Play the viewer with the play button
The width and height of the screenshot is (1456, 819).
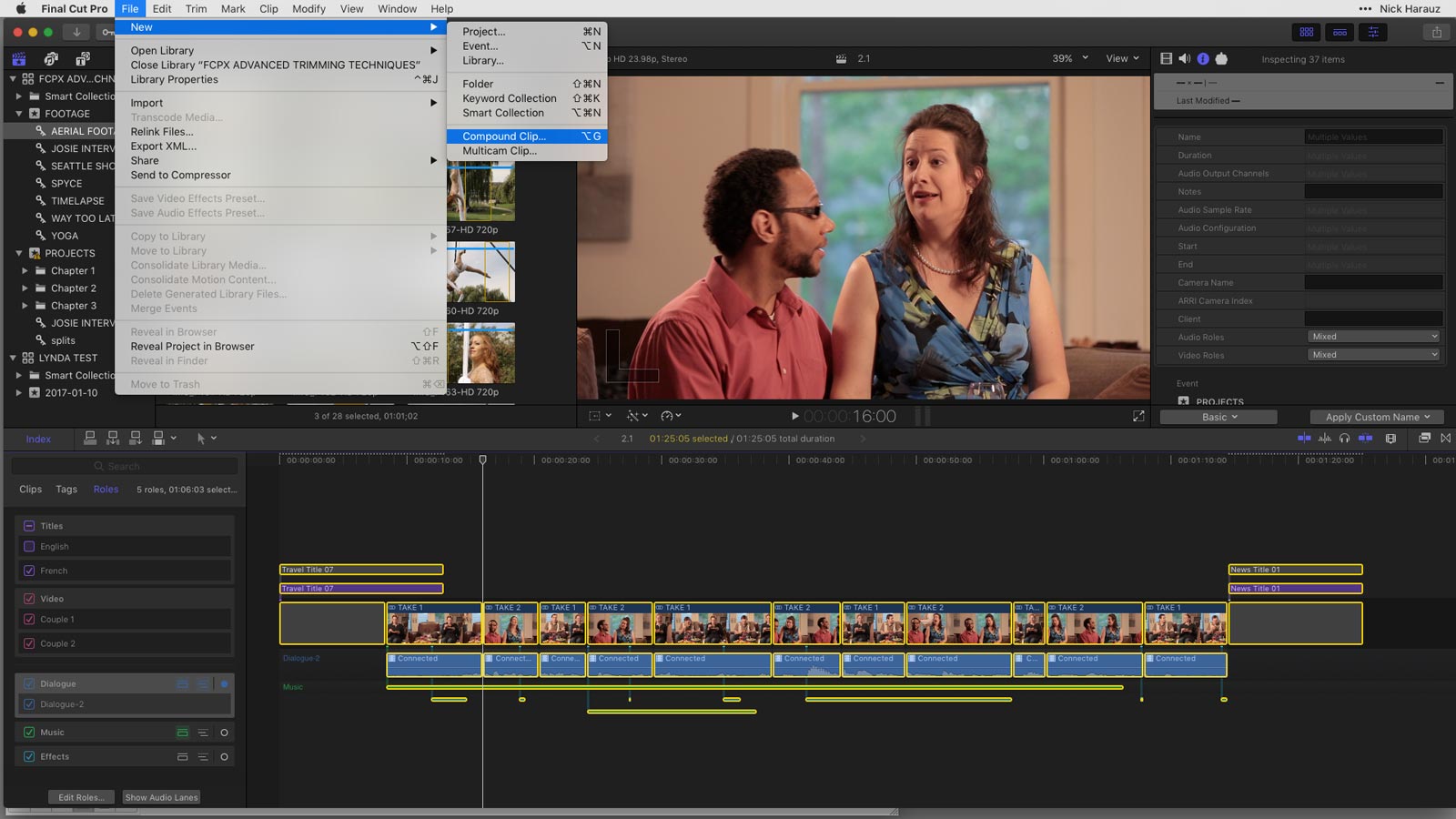(x=794, y=416)
